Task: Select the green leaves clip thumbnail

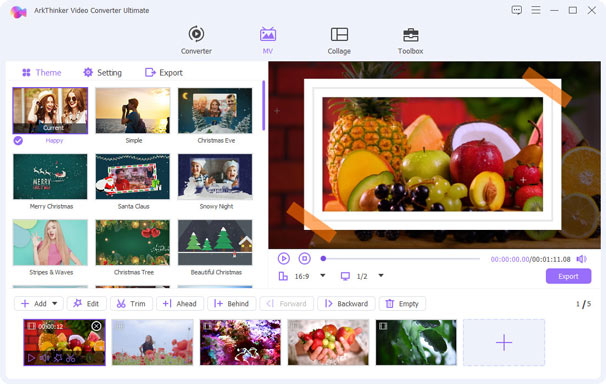Action: tap(416, 342)
